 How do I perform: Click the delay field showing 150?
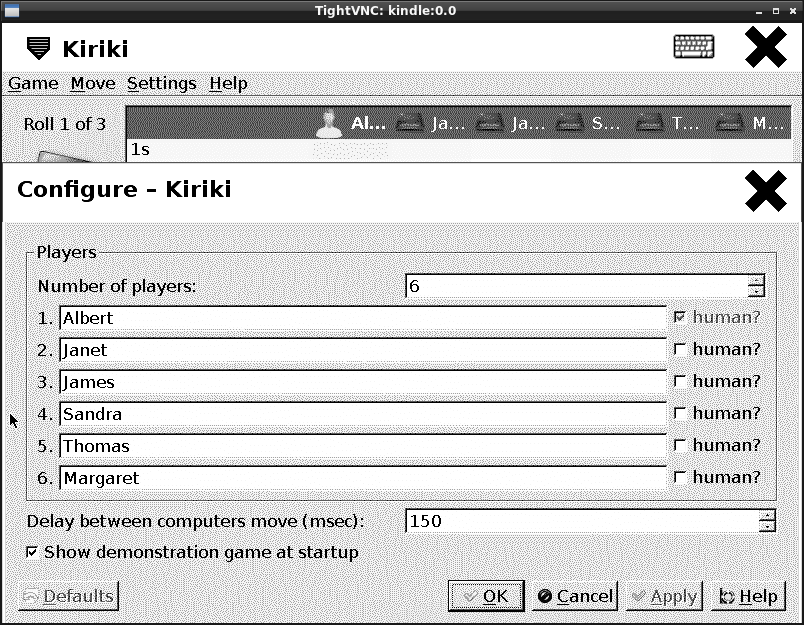coord(582,521)
